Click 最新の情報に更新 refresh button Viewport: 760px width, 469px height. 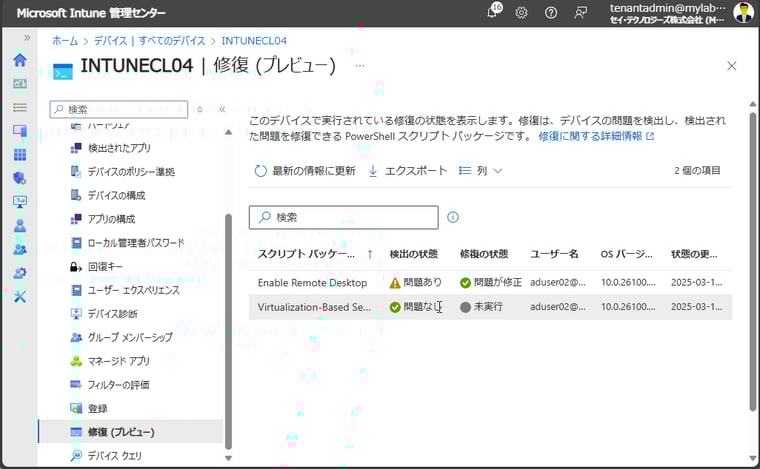[x=305, y=171]
